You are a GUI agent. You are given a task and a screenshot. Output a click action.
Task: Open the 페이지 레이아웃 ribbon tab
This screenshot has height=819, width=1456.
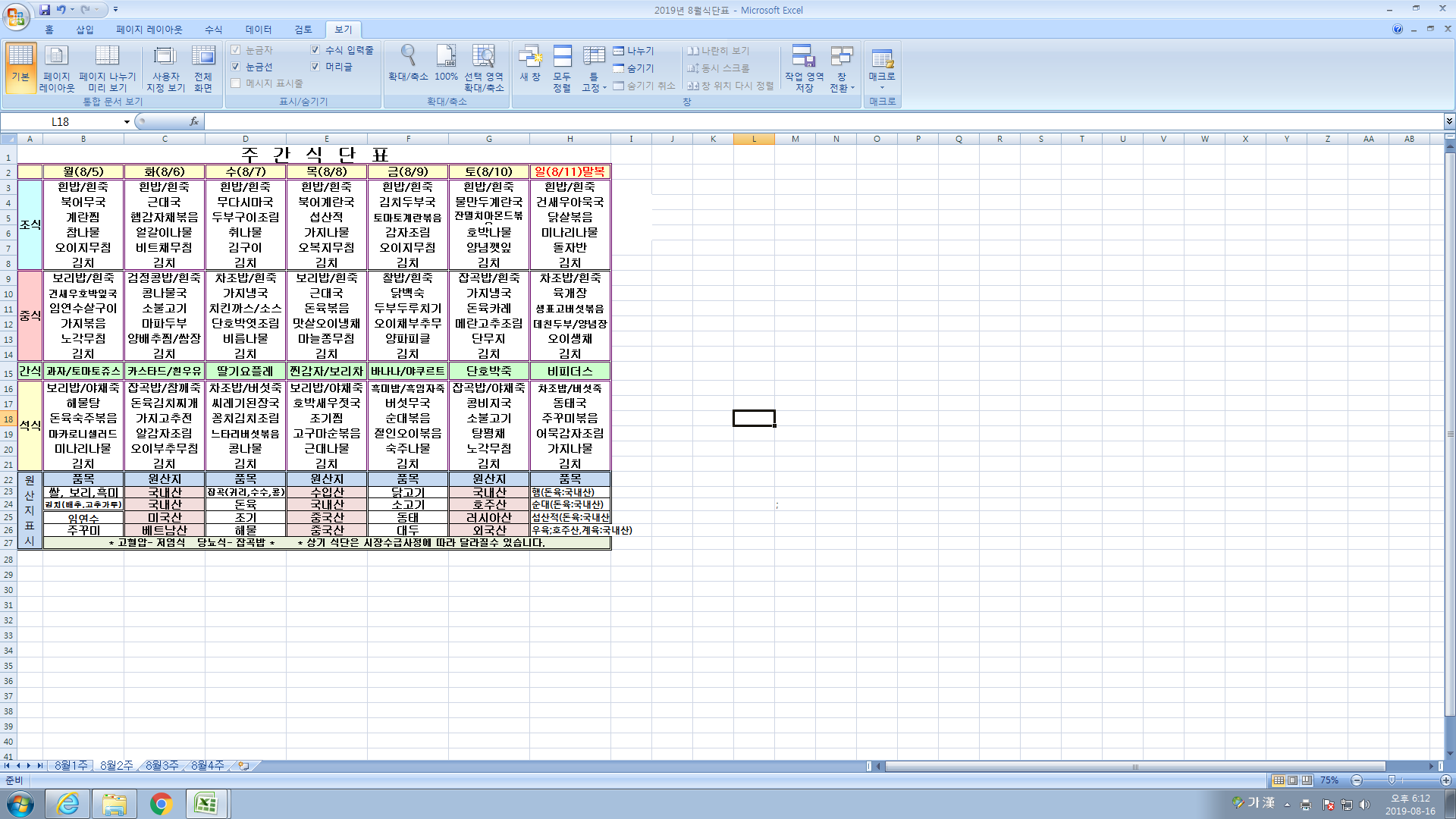(149, 30)
